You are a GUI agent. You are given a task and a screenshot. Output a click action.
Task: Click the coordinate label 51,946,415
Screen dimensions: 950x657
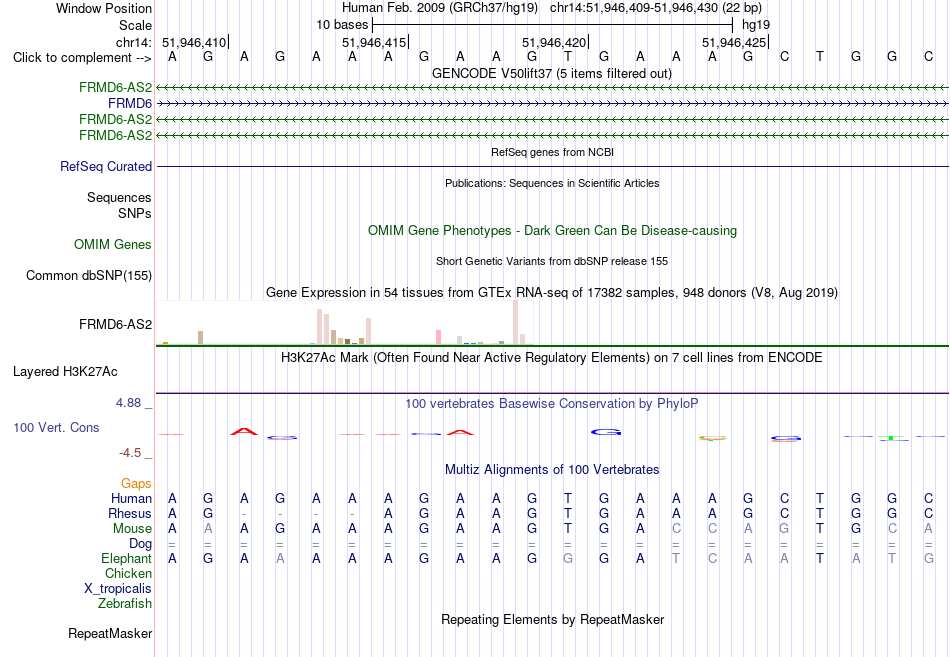(x=374, y=42)
